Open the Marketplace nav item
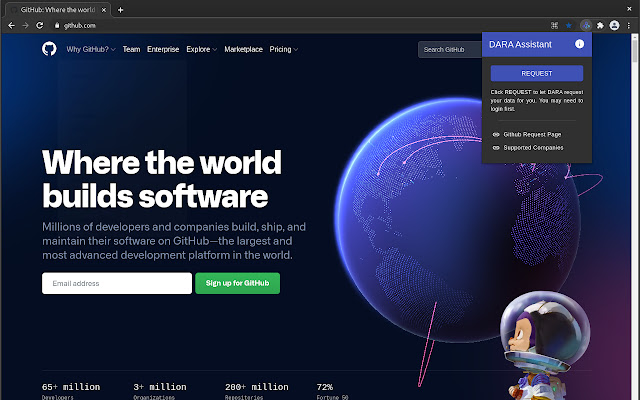640x400 pixels. click(243, 49)
